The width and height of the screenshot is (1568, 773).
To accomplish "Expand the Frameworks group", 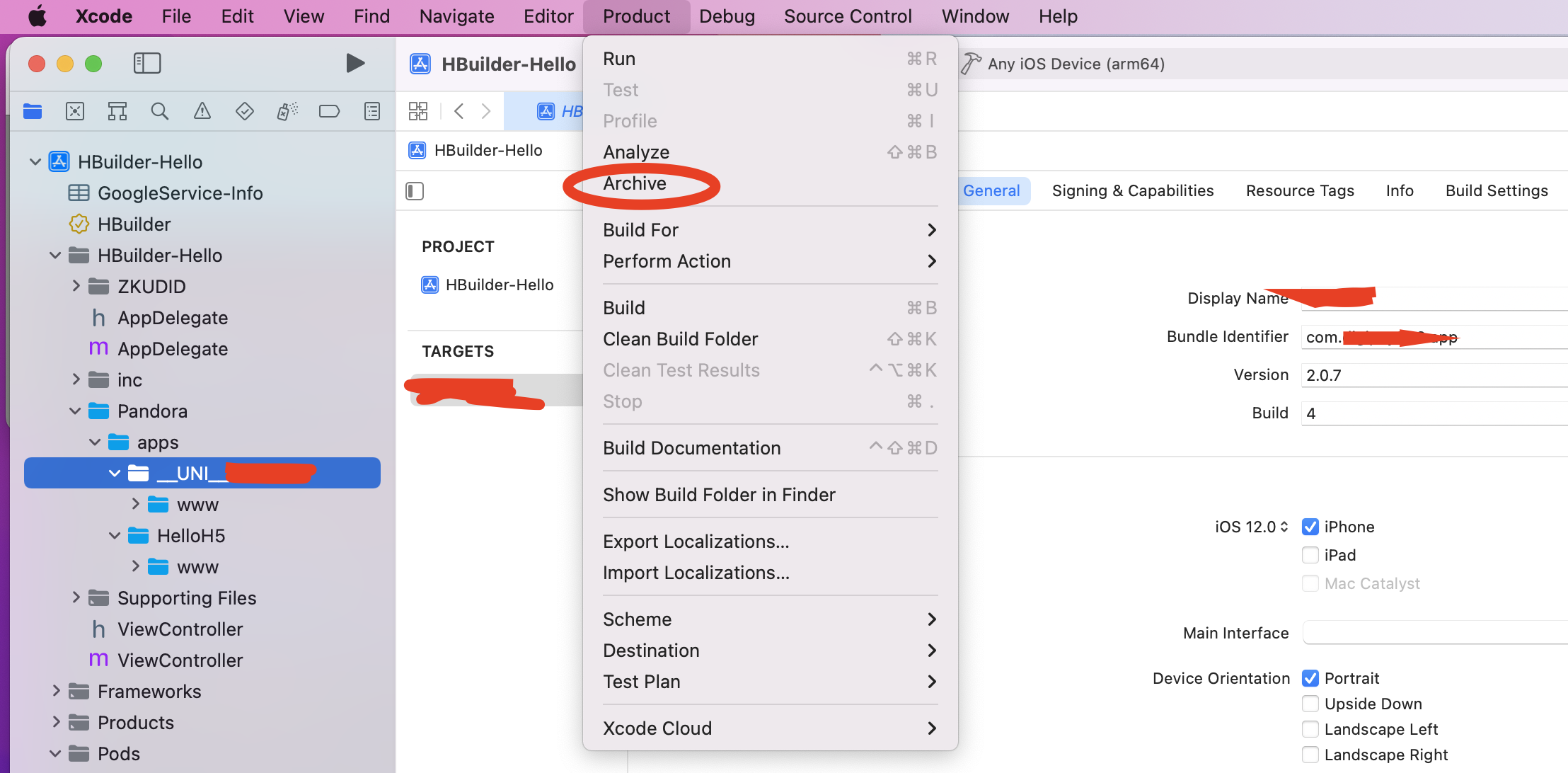I will click(56, 691).
